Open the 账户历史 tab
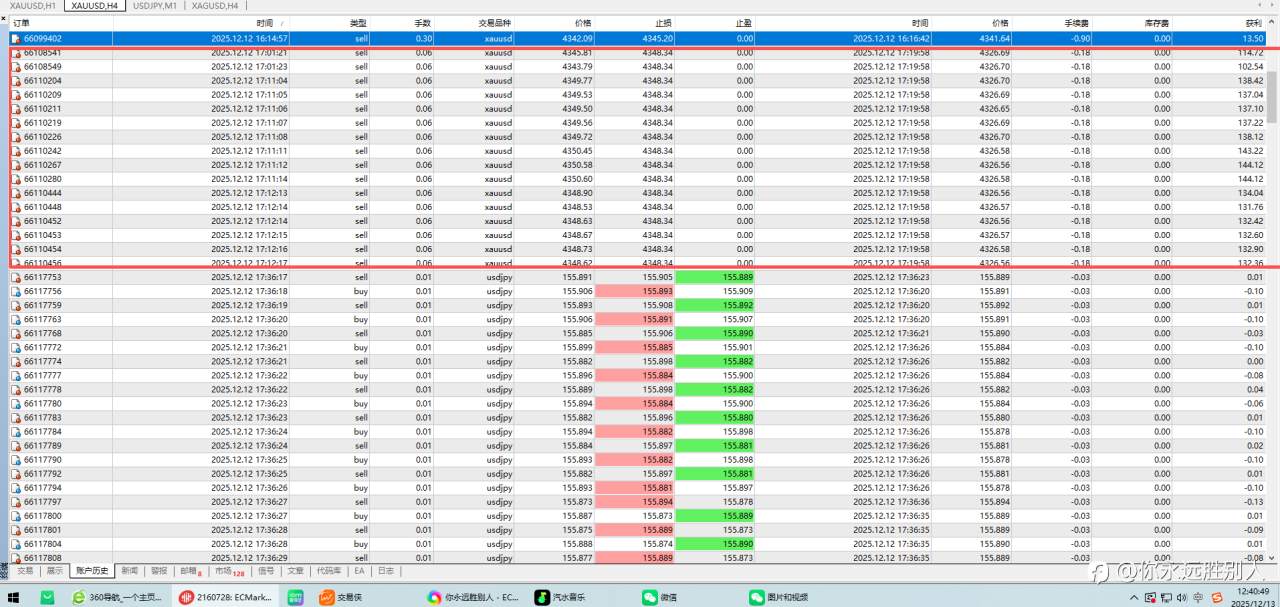Screen dimensions: 1280x607 (92, 571)
